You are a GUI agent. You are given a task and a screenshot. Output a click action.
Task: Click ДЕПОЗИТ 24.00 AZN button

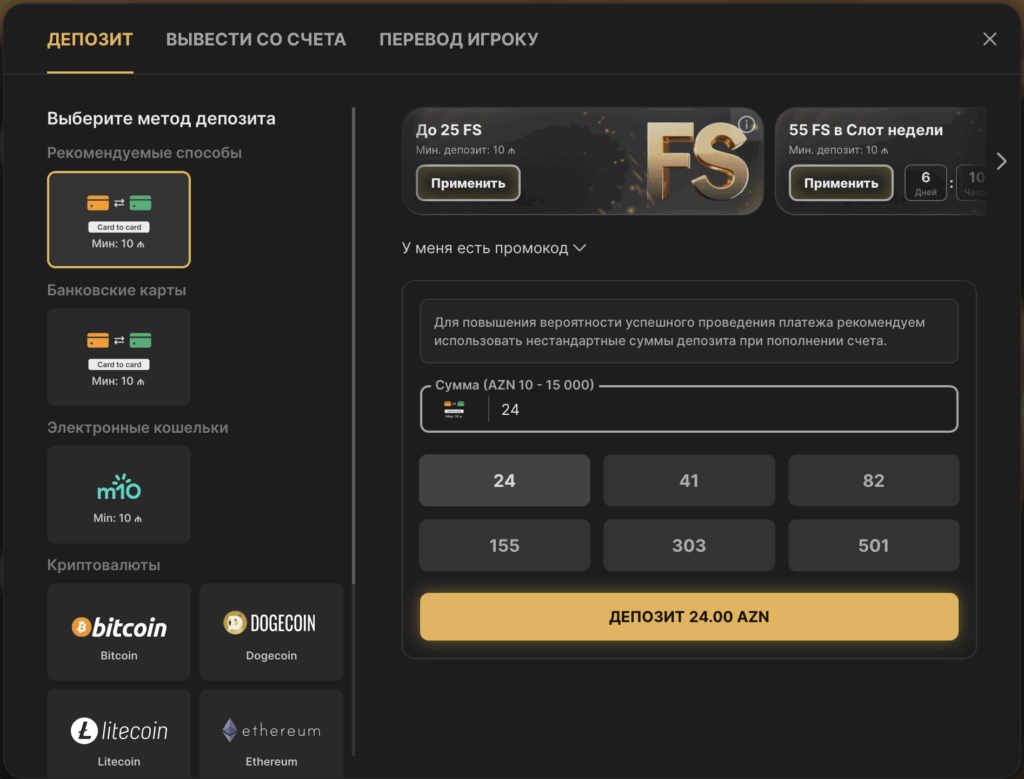pyautogui.click(x=689, y=616)
